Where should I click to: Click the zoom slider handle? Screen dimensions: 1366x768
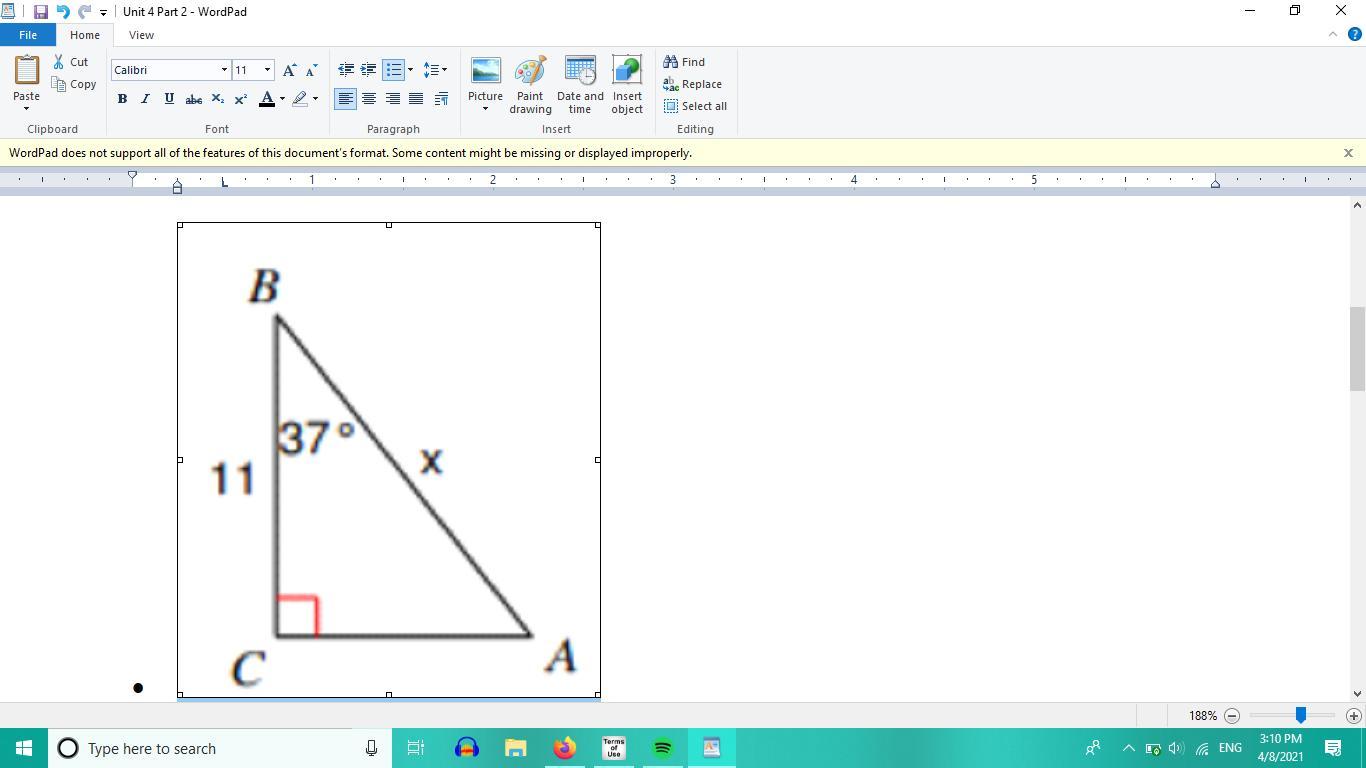1300,715
